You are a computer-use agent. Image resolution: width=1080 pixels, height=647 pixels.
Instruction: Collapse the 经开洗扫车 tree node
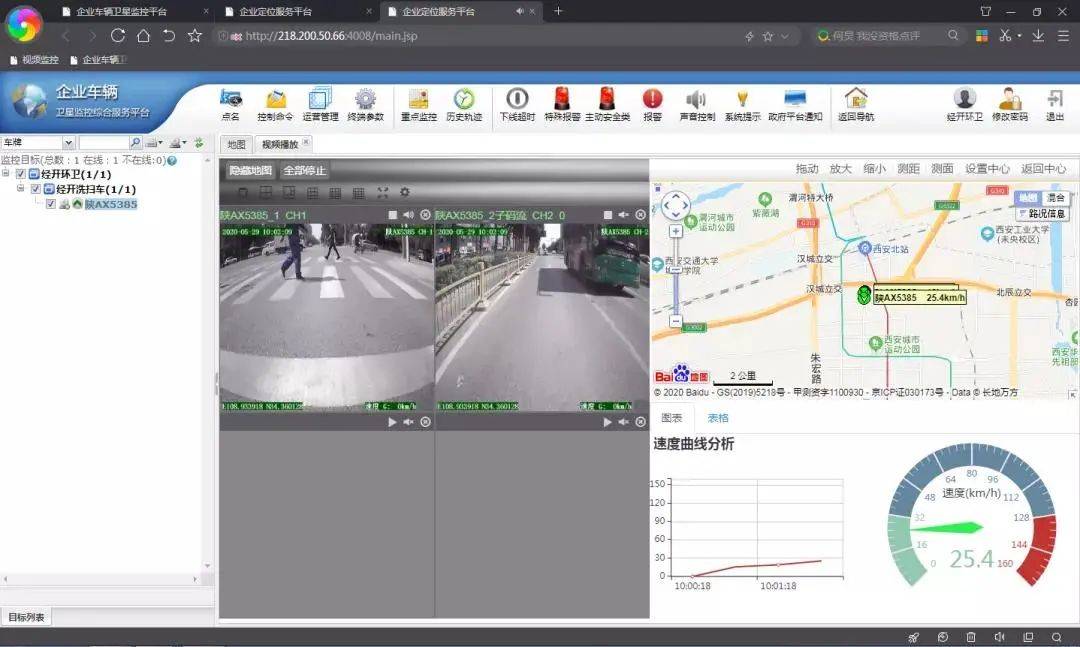pos(21,189)
